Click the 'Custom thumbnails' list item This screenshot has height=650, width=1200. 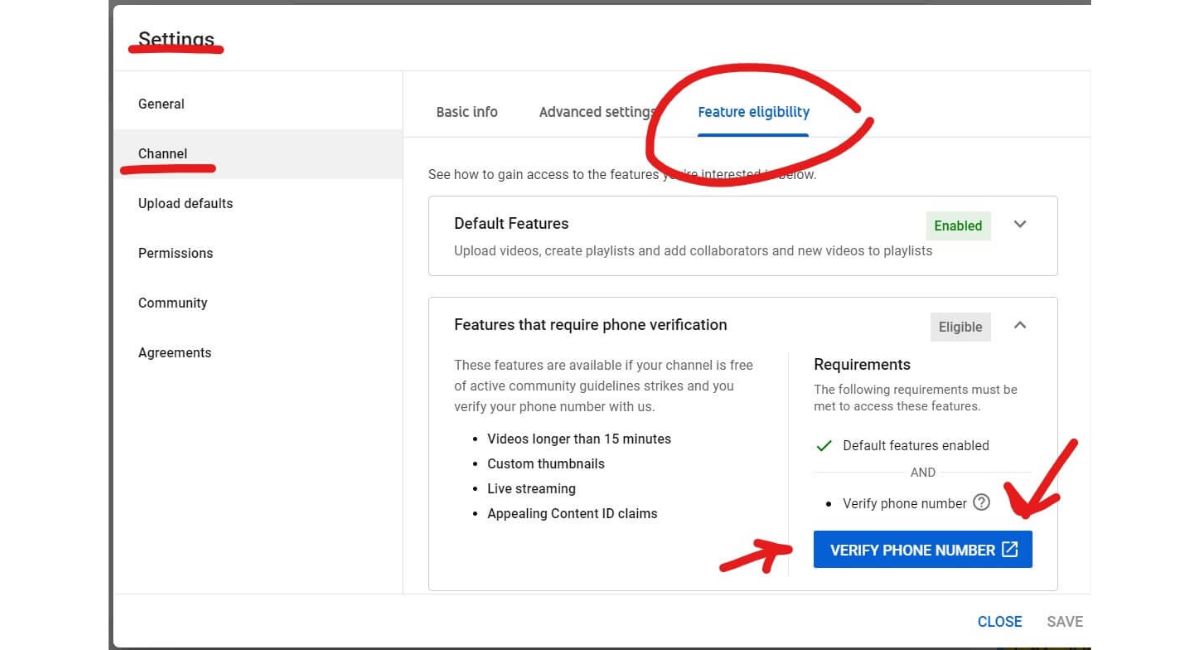[546, 464]
